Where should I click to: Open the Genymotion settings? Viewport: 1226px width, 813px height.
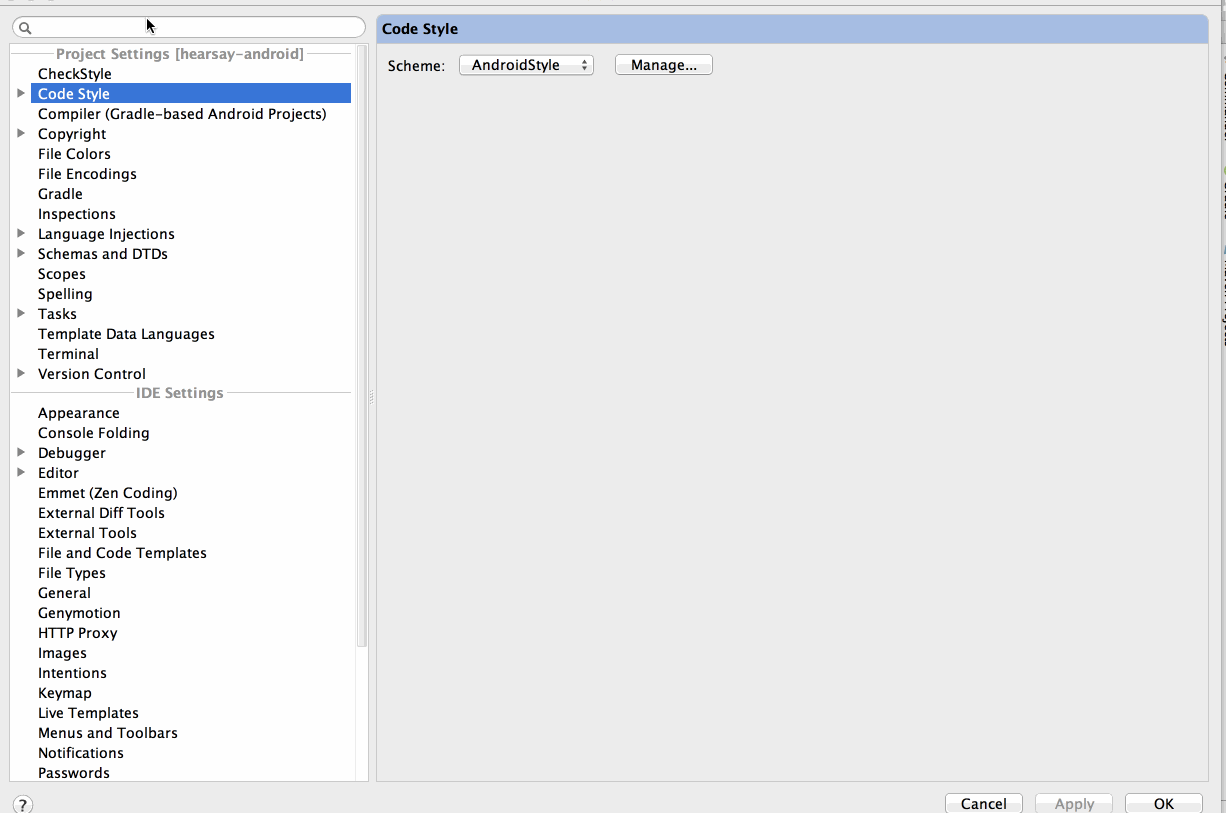[79, 613]
